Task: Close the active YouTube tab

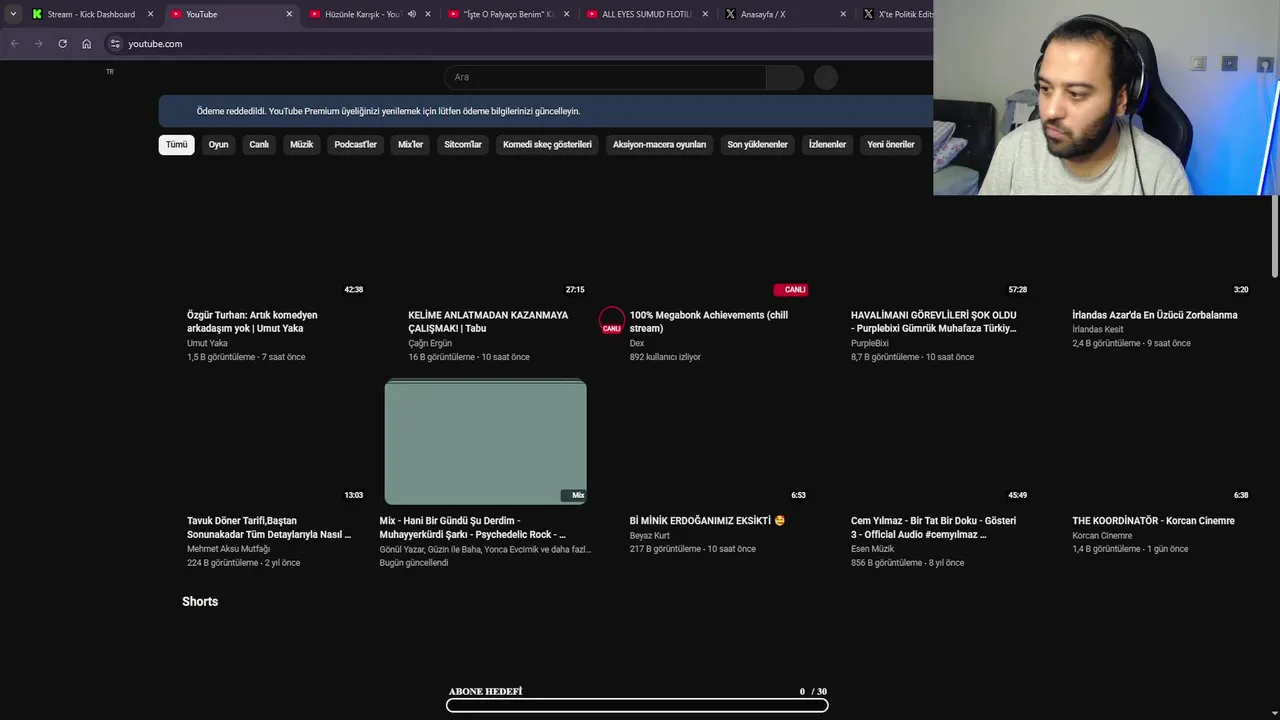Action: point(289,14)
